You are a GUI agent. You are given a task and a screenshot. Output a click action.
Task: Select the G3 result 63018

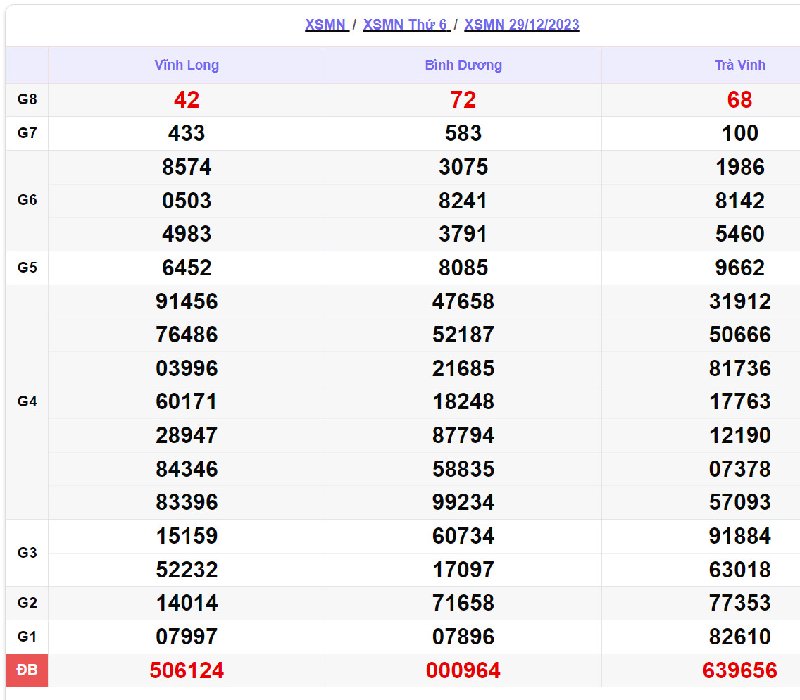740,569
